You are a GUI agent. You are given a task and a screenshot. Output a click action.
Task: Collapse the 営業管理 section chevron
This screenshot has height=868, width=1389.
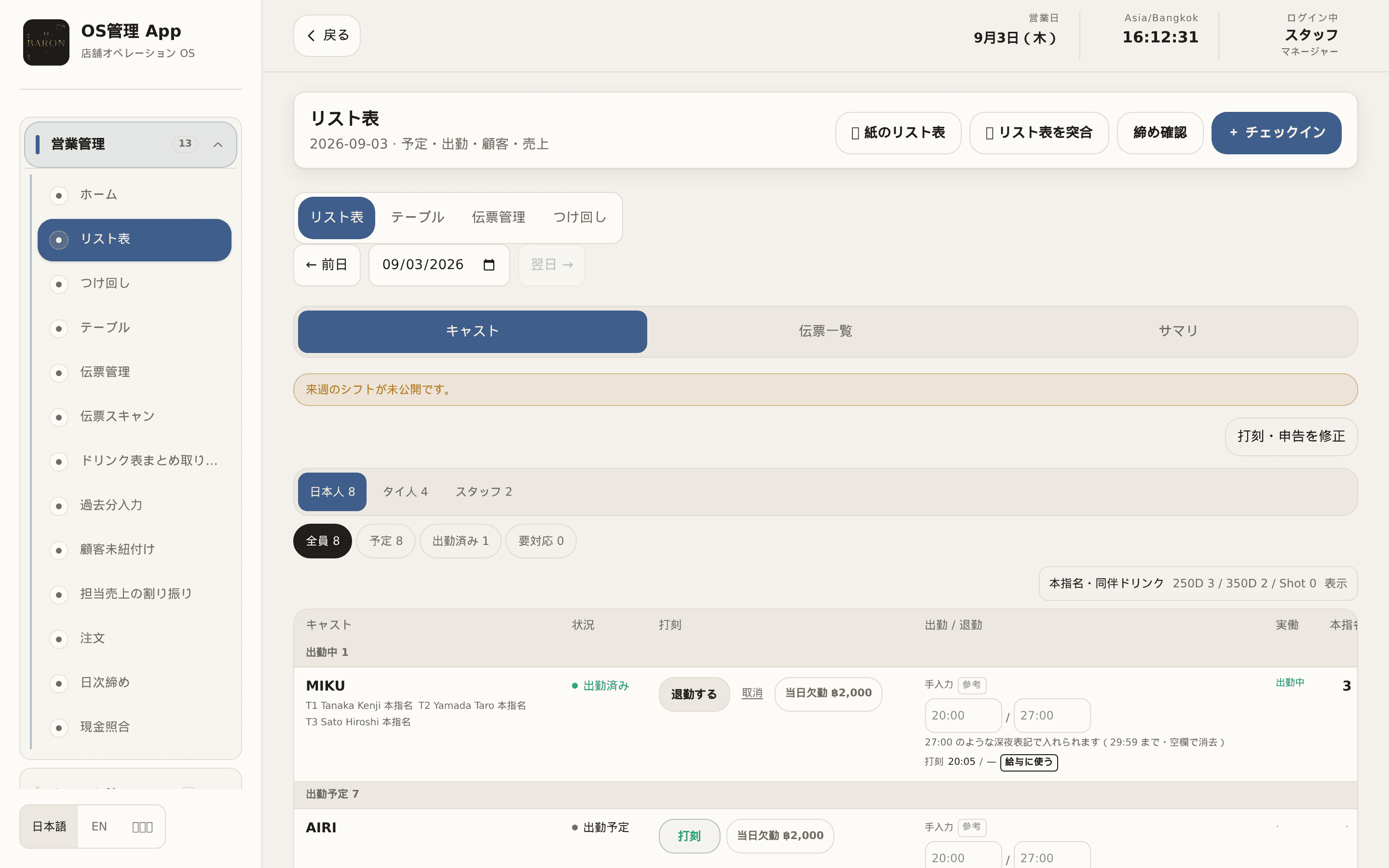[218, 145]
